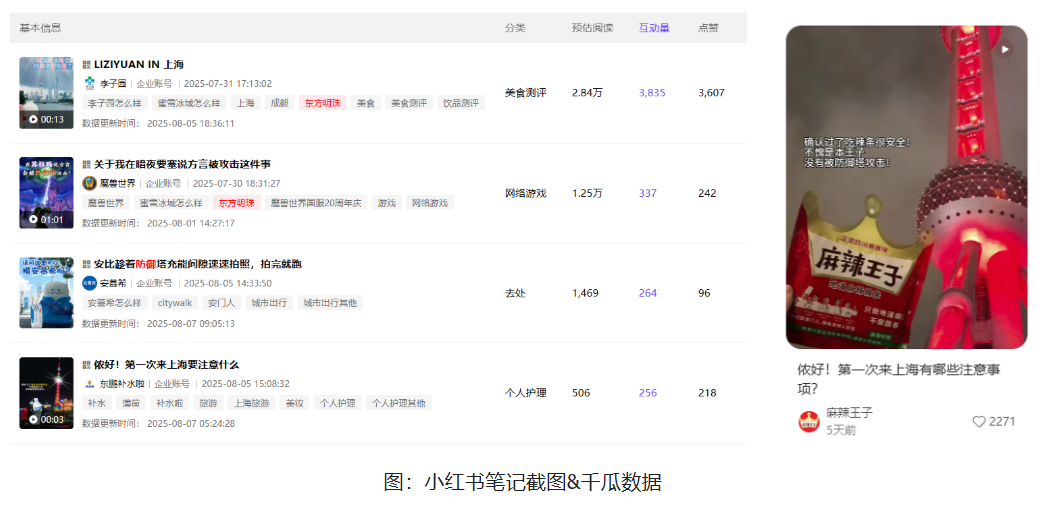Viewport: 1046px width, 508px height.
Task: Select the 网络游戏 tag under 魔兽世界
Action: [430, 203]
